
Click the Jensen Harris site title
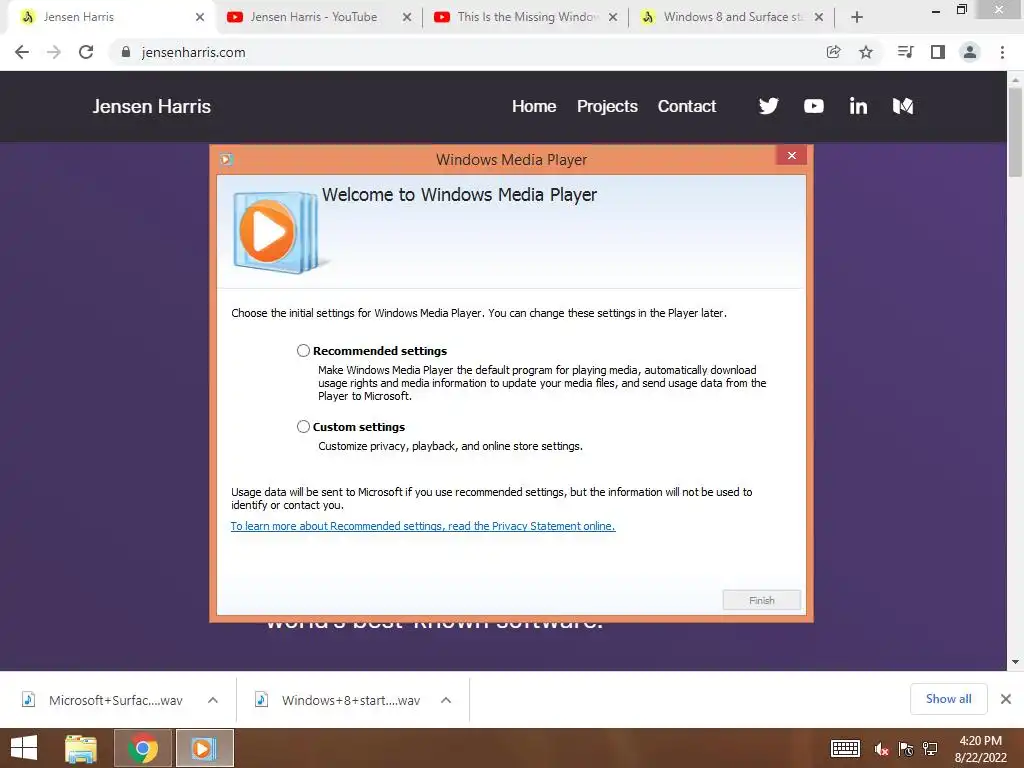(x=152, y=106)
